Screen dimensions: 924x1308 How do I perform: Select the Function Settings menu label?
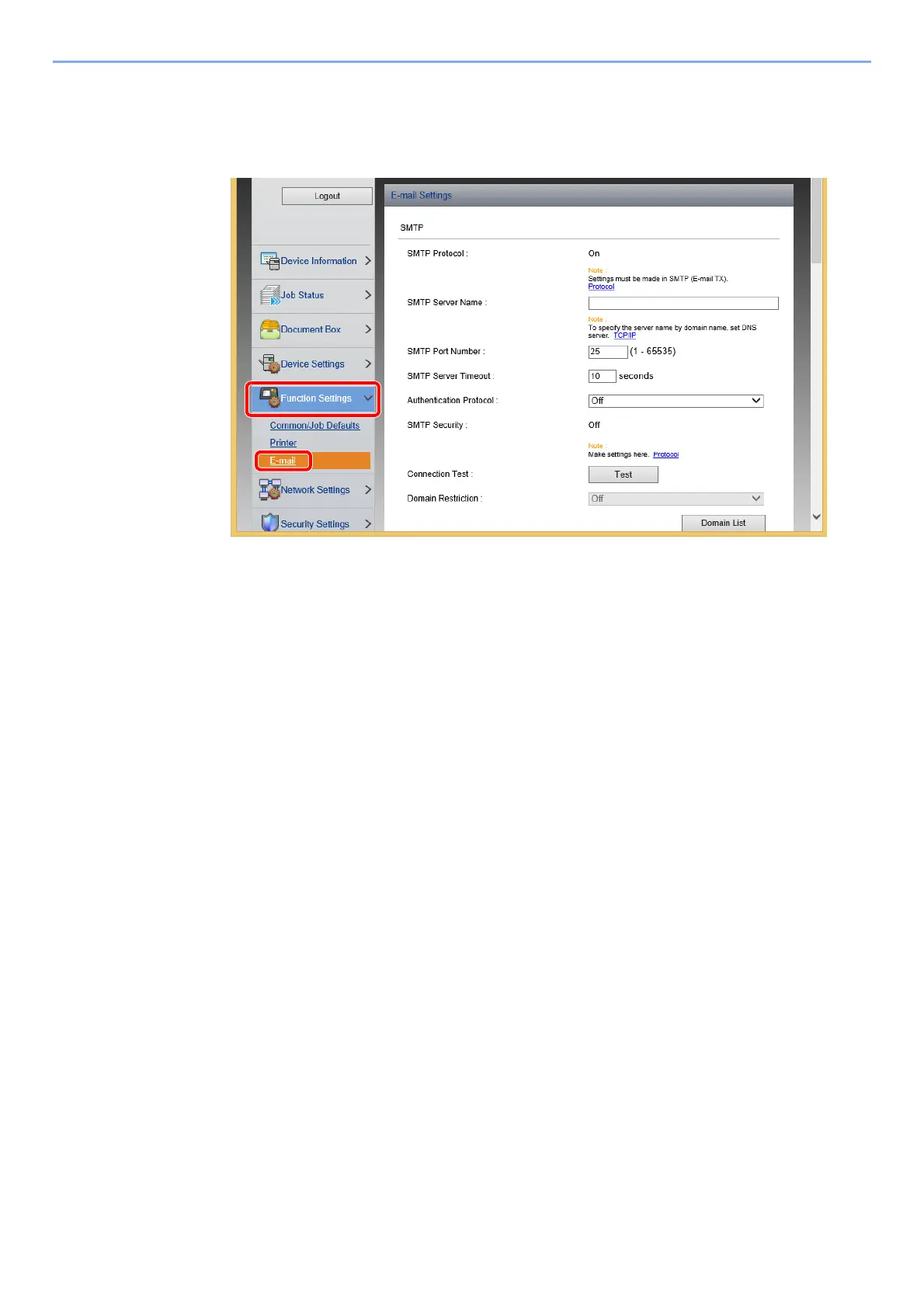point(316,398)
